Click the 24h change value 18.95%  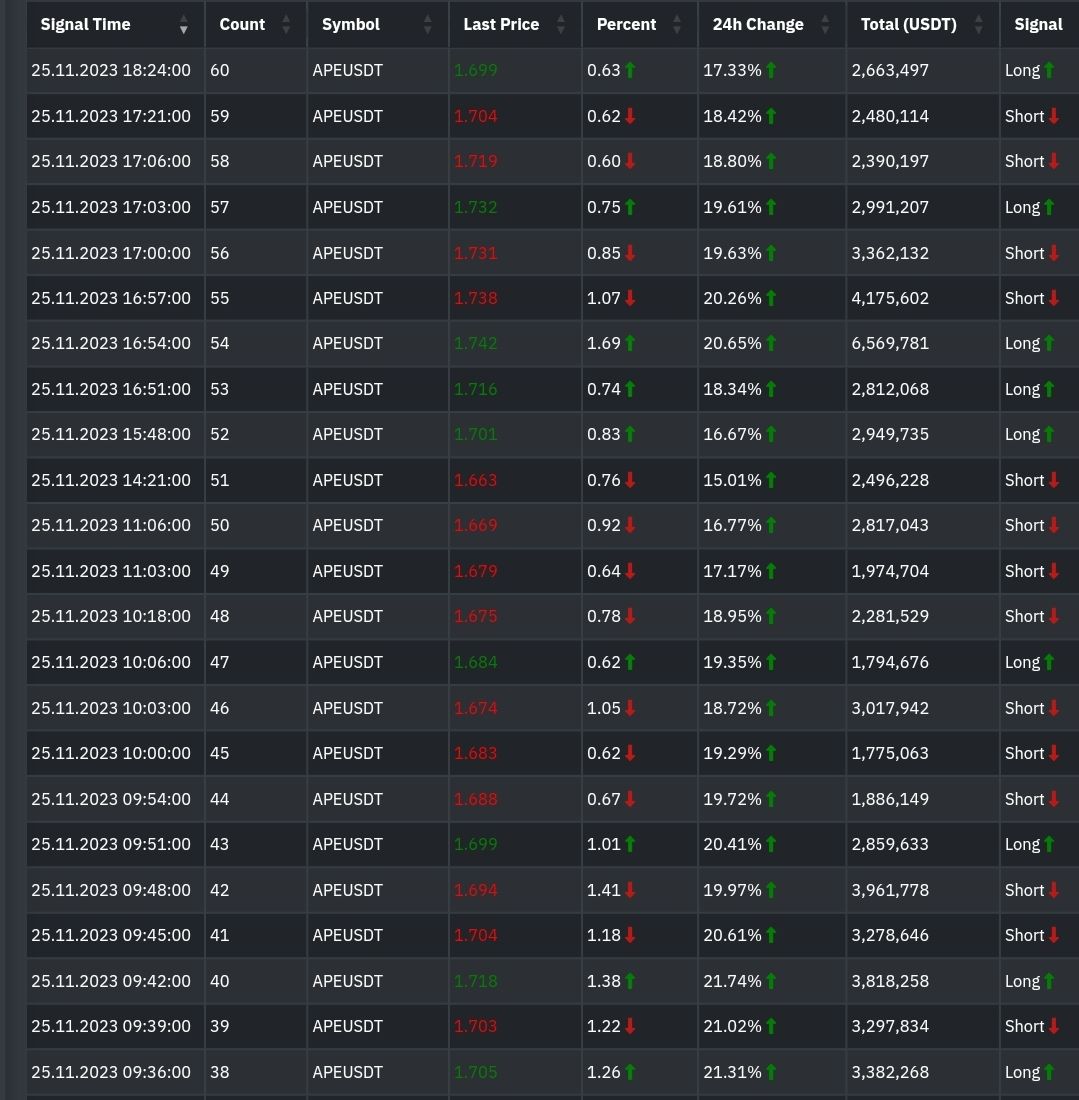click(732, 616)
